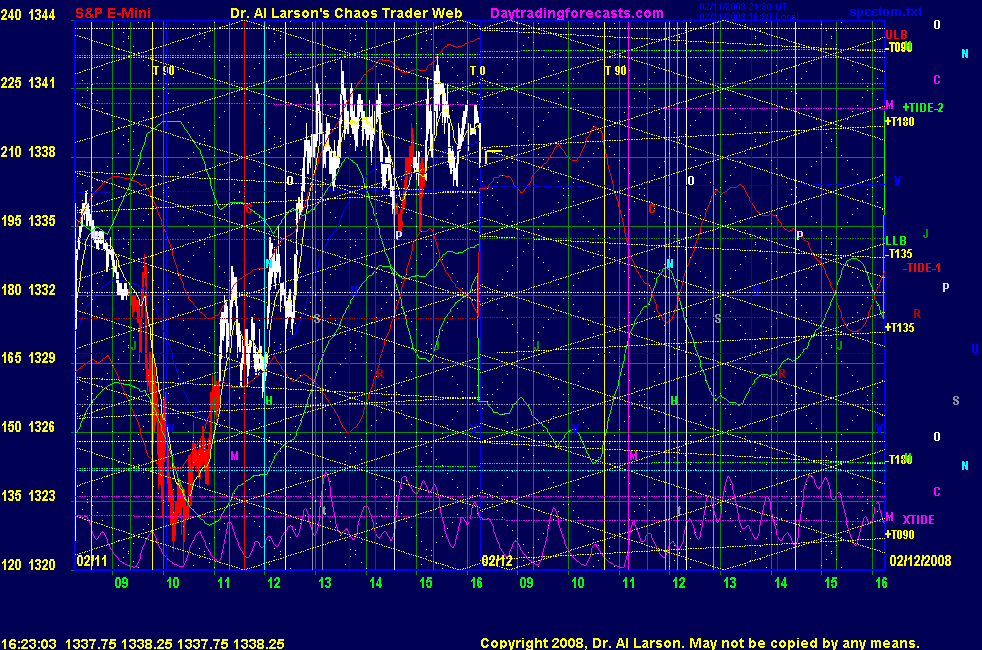982x650 pixels.
Task: Select the 15 hour label under the 02/12 session
Action: click(830, 583)
